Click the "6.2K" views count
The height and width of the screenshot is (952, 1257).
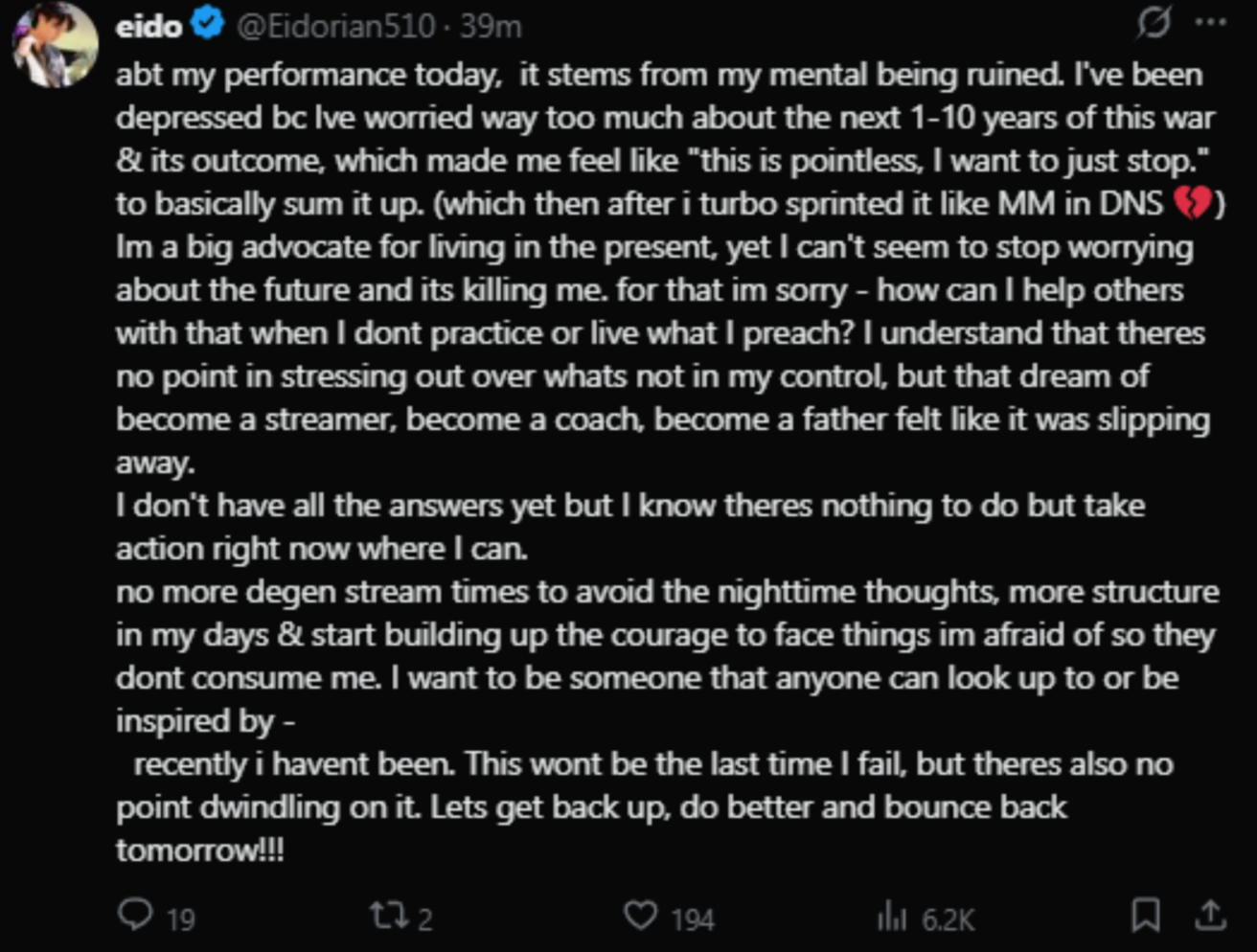coord(948,920)
